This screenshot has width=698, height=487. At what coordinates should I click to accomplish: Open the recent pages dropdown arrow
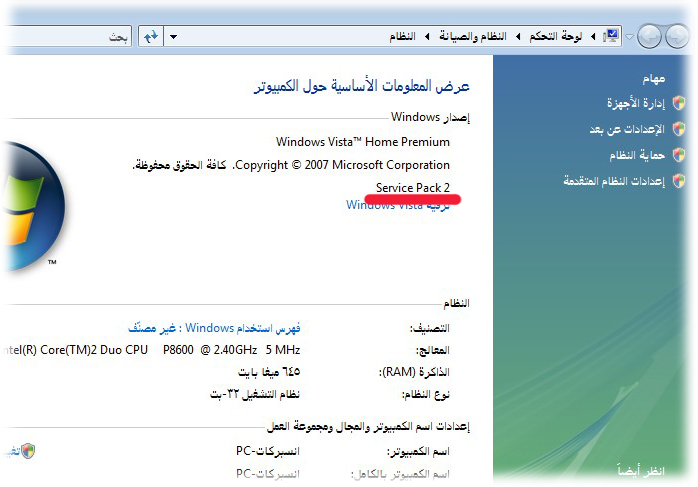[x=629, y=37]
